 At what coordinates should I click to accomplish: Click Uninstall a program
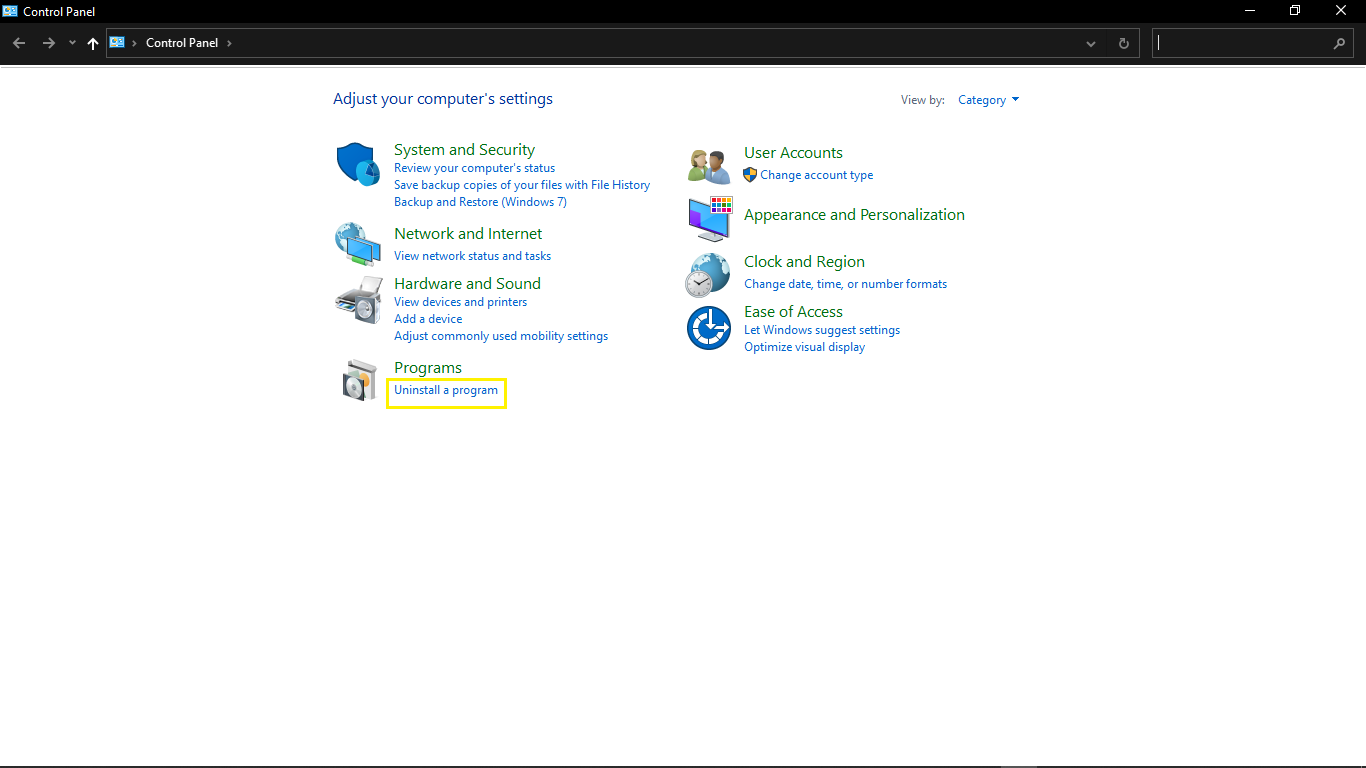[446, 390]
